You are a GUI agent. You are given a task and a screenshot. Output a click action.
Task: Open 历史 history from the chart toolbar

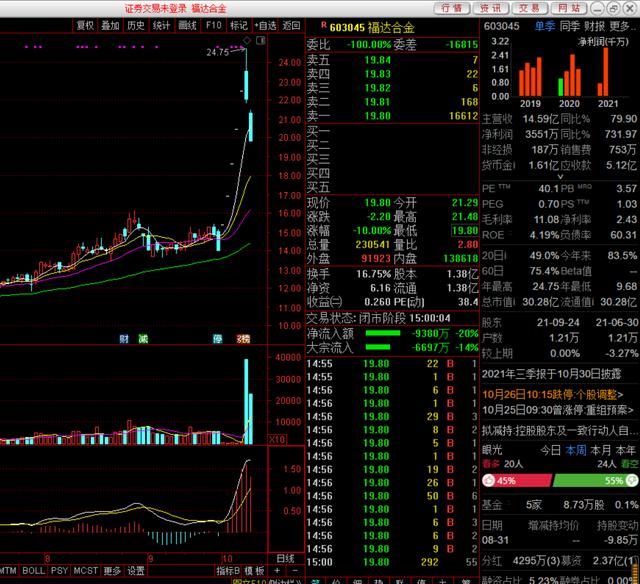136,25
